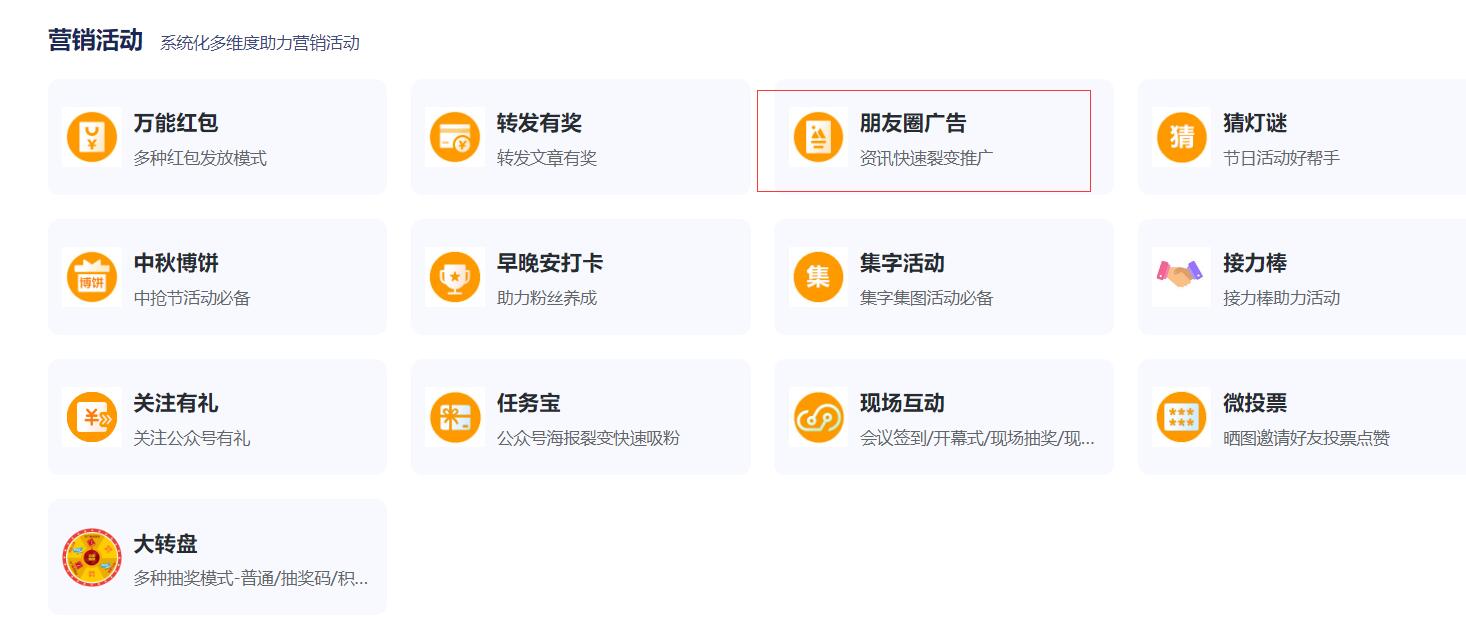Image resolution: width=1466 pixels, height=630 pixels.
Task: Click the 接力棒 handshake icon
Action: click(1181, 273)
